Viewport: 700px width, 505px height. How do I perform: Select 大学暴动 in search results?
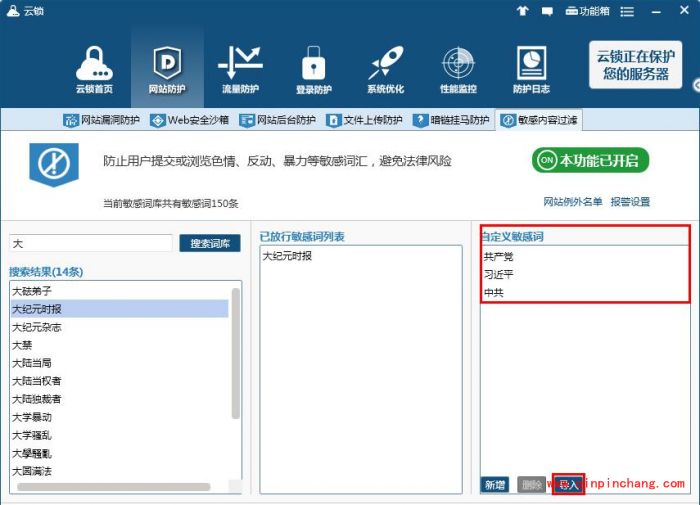coord(119,417)
